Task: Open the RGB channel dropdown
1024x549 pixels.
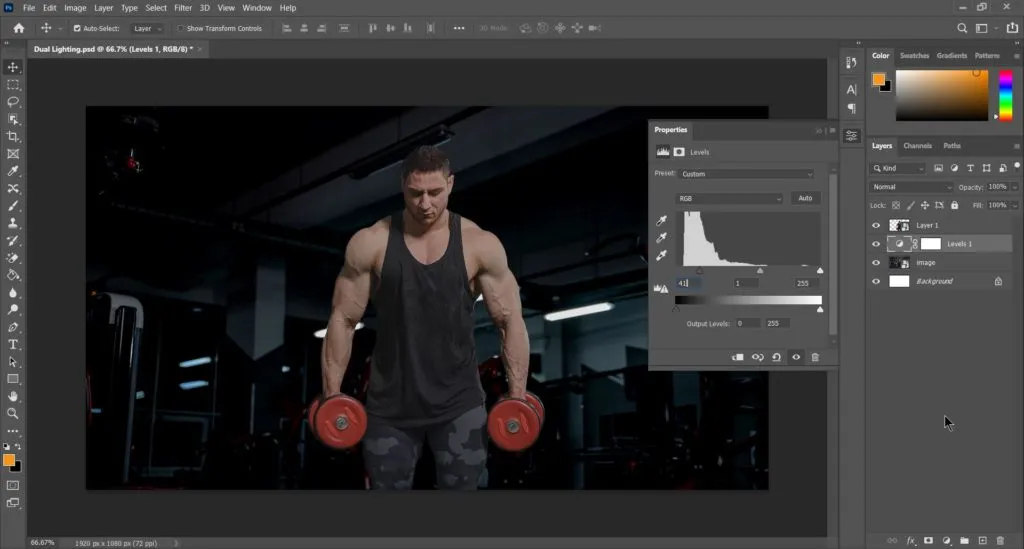Action: tap(729, 199)
